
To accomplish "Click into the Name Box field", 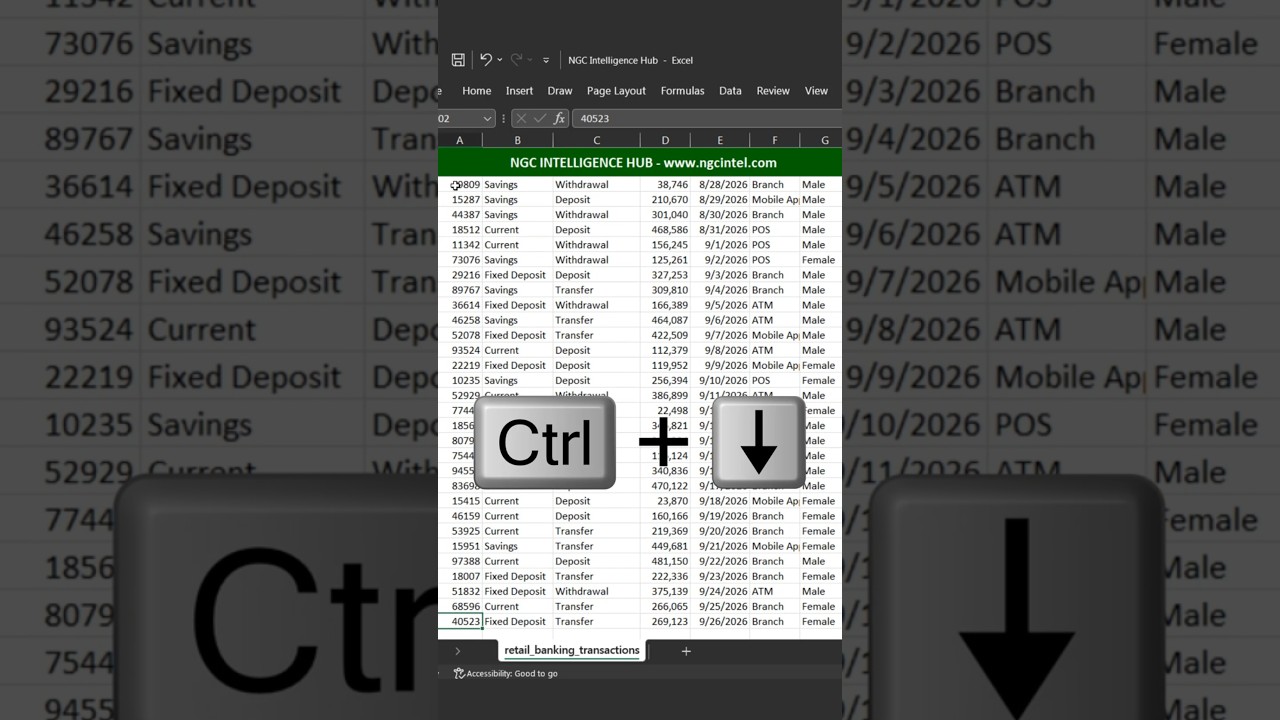I will click(x=459, y=118).
